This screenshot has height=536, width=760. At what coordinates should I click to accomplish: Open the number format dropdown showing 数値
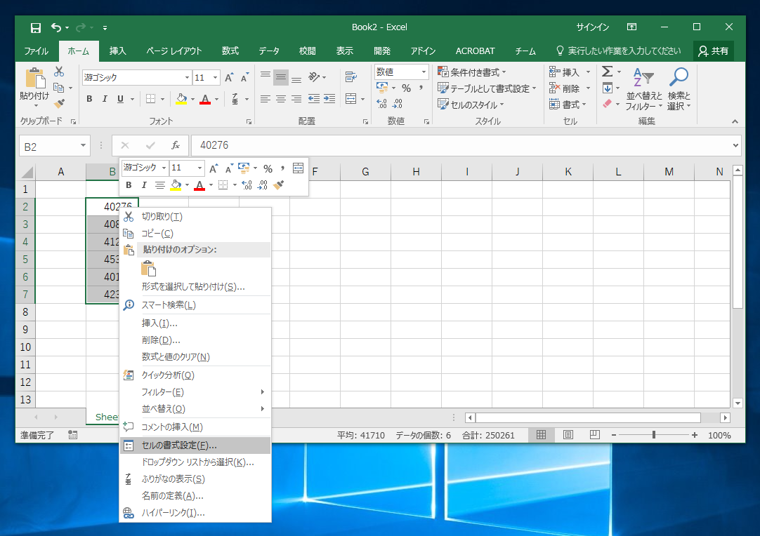click(x=424, y=72)
